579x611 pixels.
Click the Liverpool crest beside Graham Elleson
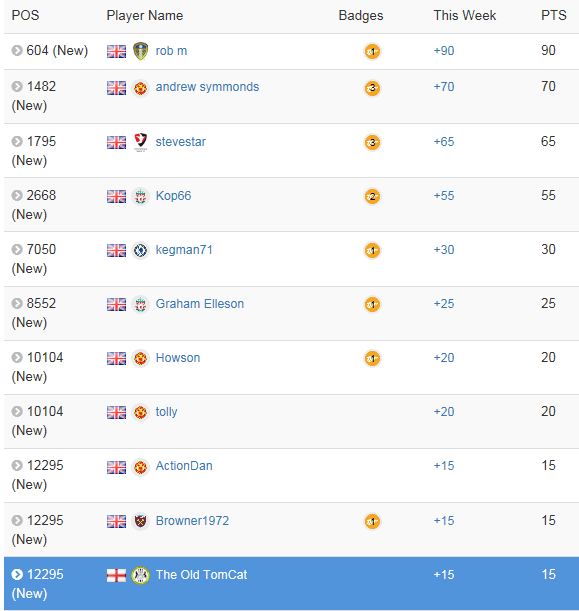coord(140,304)
